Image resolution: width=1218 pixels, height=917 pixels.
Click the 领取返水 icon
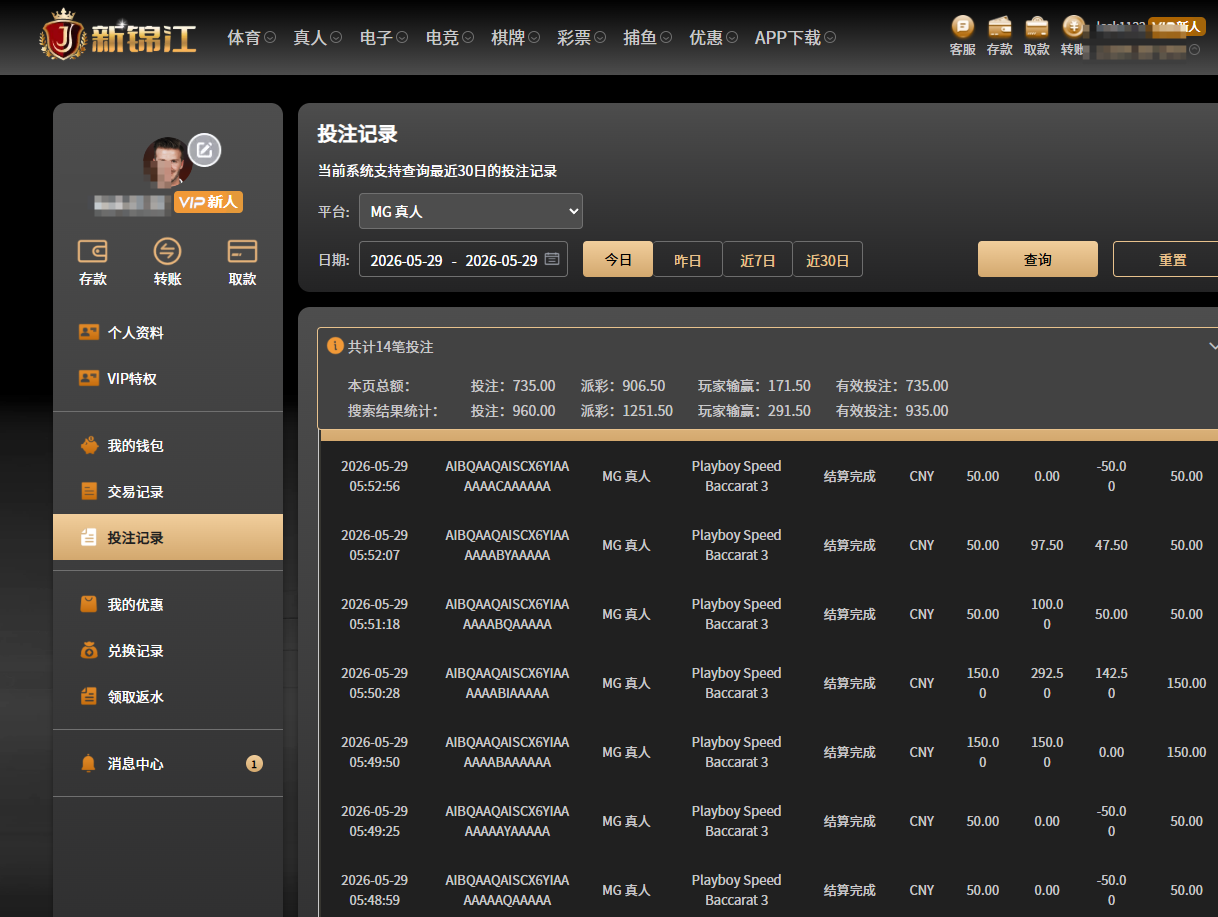coord(89,696)
